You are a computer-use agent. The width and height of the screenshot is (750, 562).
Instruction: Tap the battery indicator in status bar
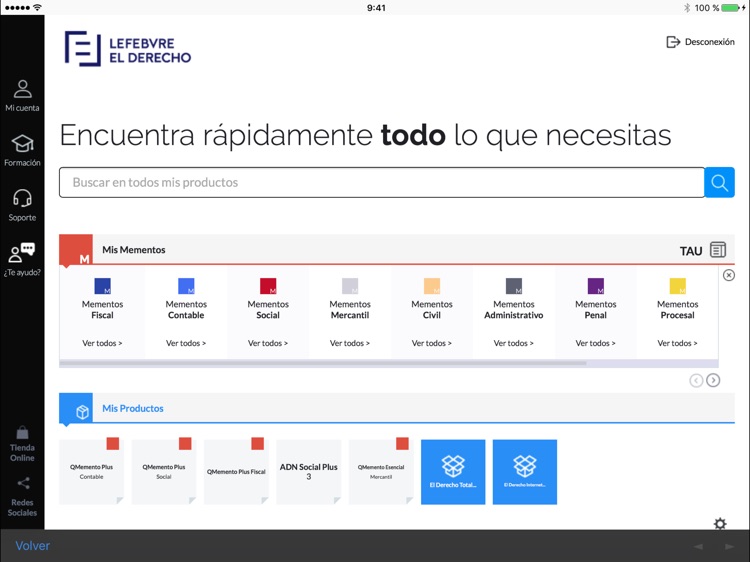pyautogui.click(x=732, y=8)
